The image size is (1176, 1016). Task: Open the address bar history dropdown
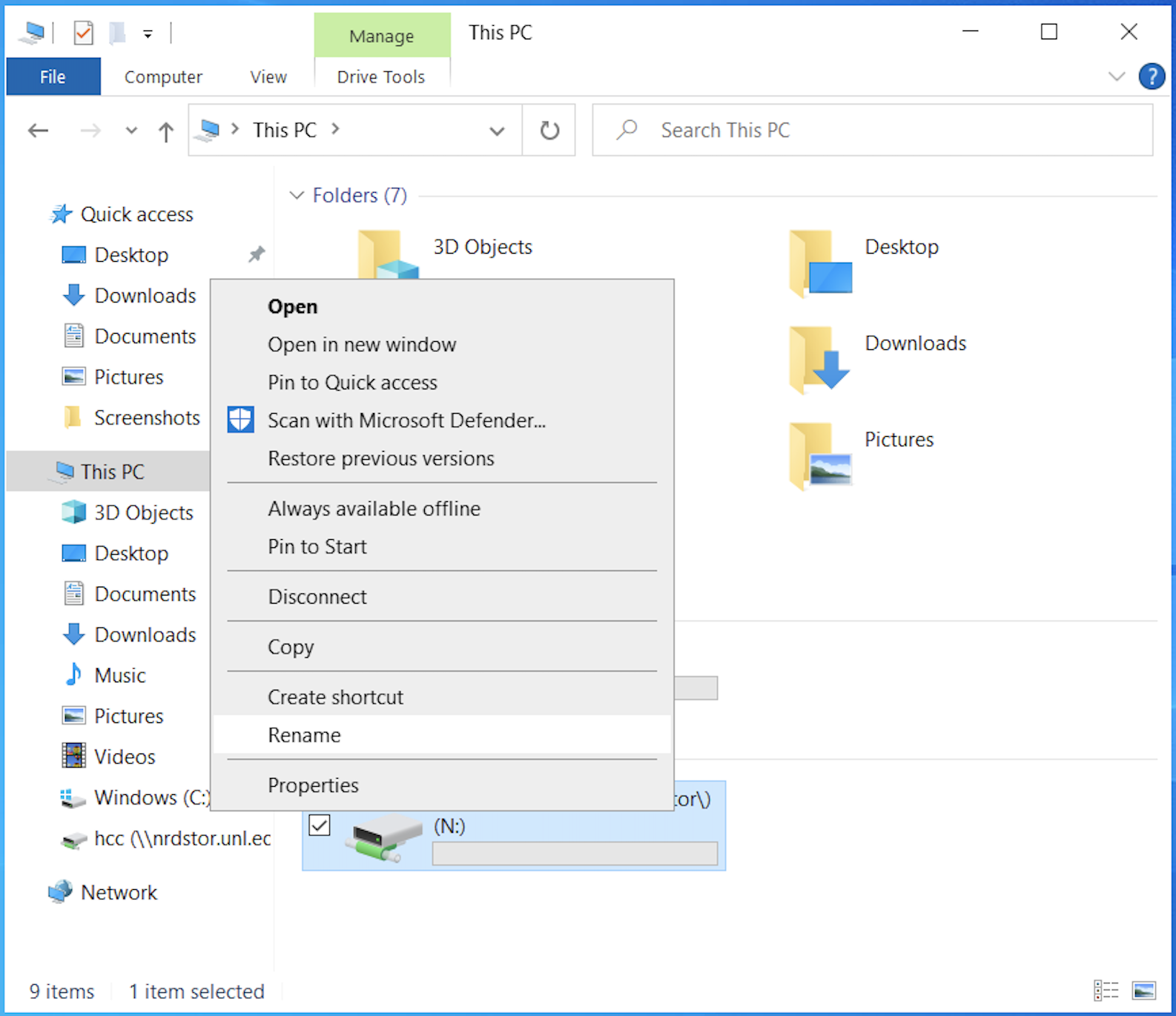497,131
